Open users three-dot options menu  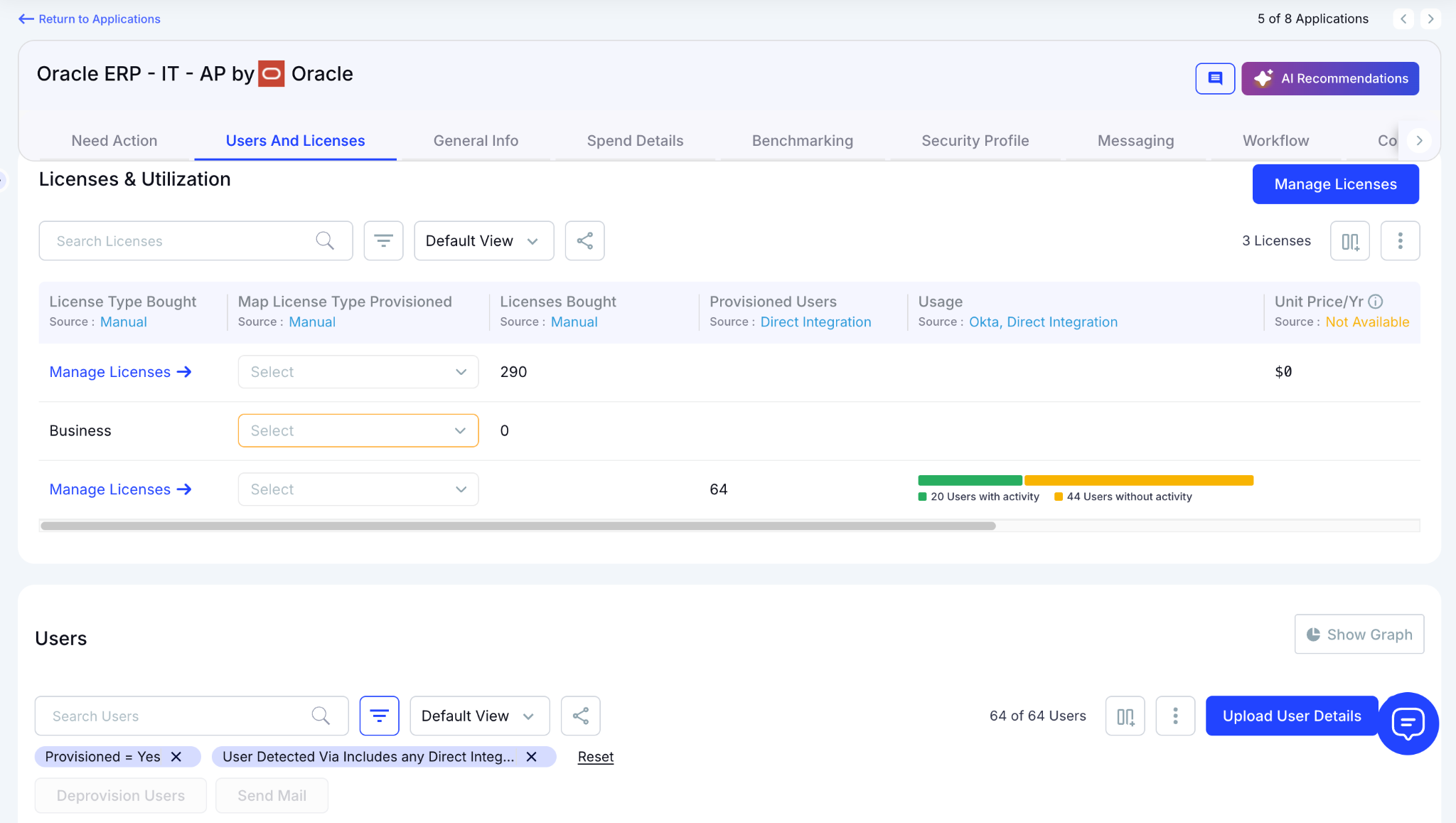point(1175,716)
